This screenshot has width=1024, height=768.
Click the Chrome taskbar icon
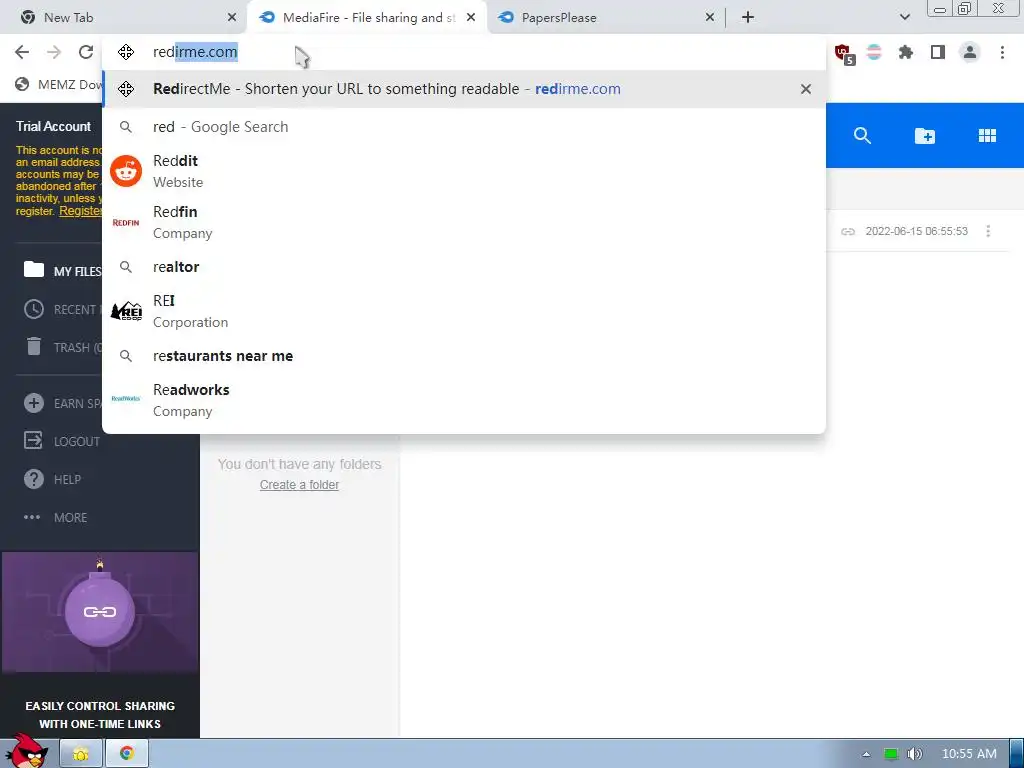pos(127,754)
